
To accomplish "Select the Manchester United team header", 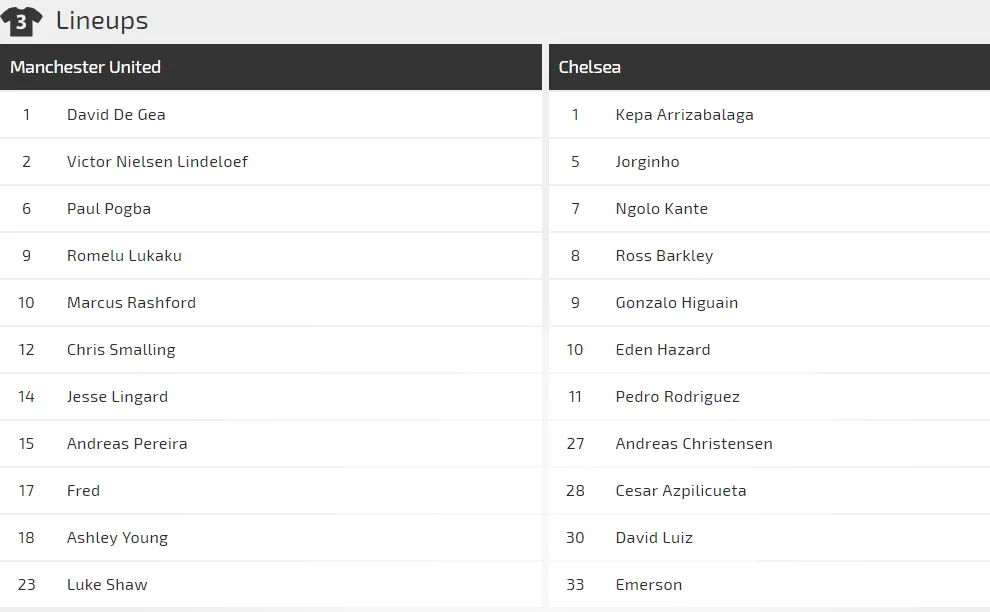I will coord(85,67).
